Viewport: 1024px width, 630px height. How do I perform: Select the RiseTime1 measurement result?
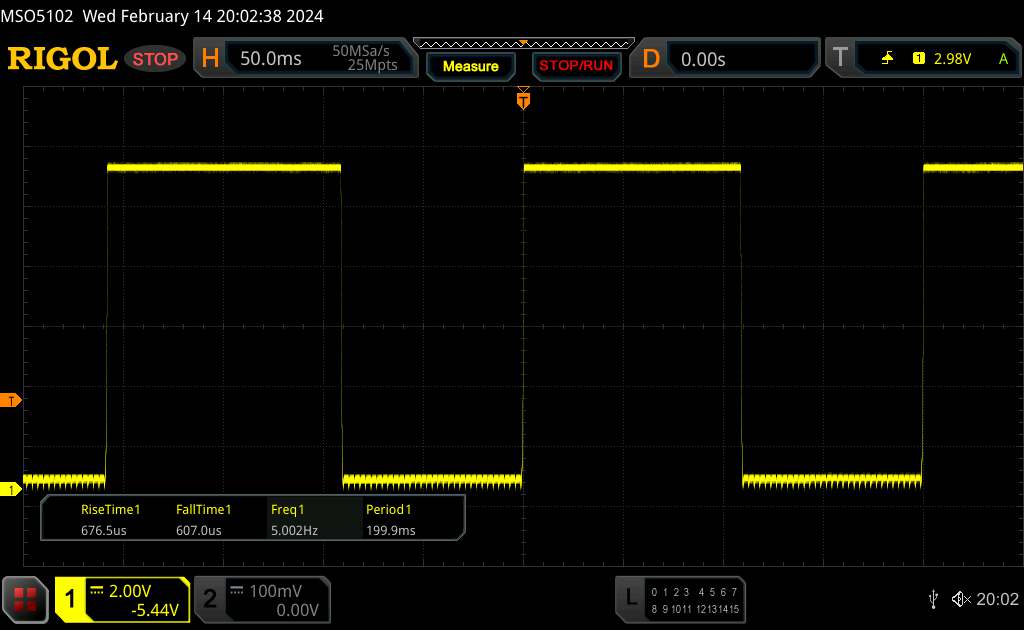point(111,519)
